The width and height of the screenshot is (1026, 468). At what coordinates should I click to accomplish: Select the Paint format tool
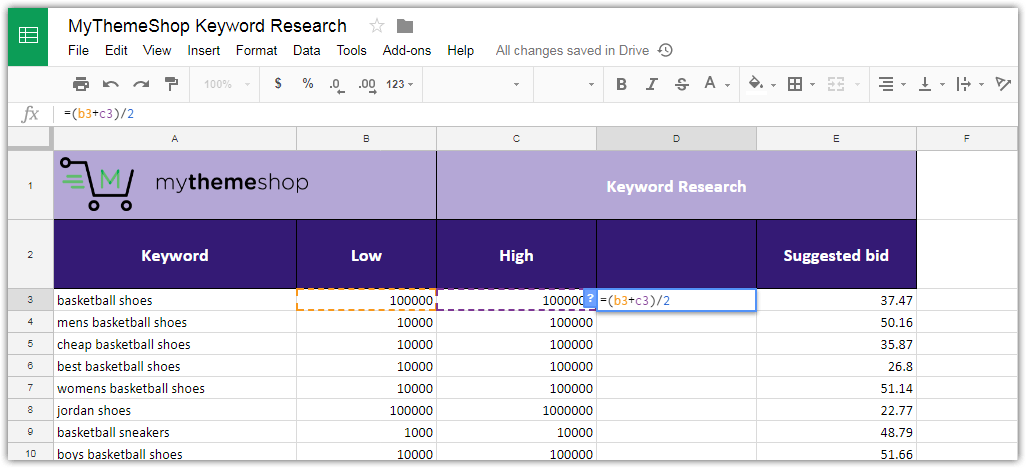coord(171,84)
